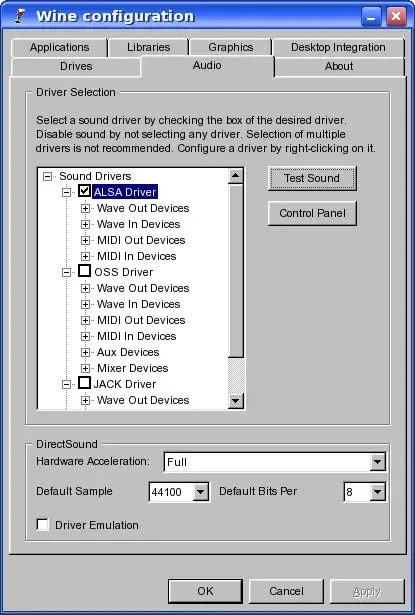Click the Test Sound button
This screenshot has height=615, width=415.
coord(312,178)
